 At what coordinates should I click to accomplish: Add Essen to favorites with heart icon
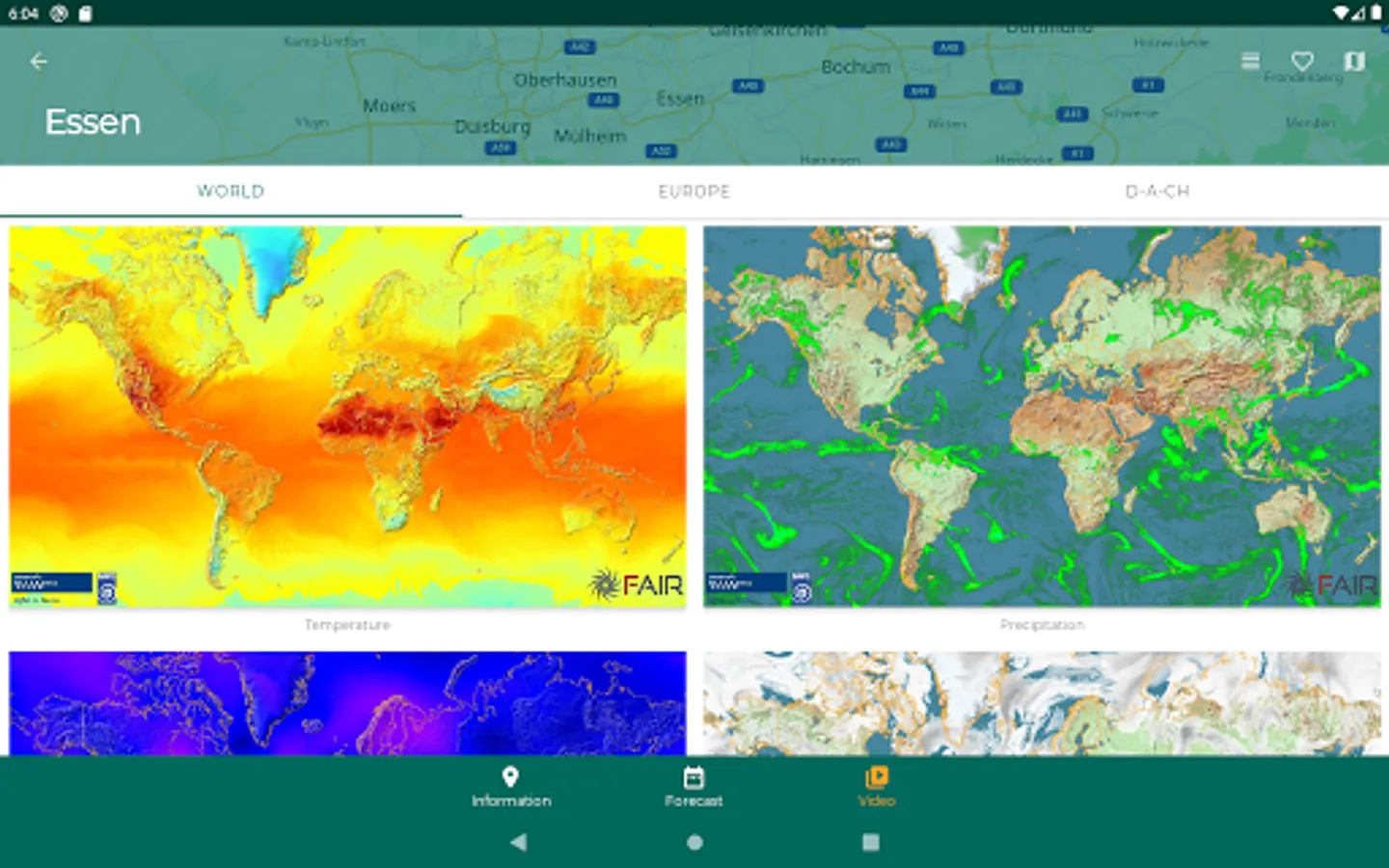(x=1302, y=62)
